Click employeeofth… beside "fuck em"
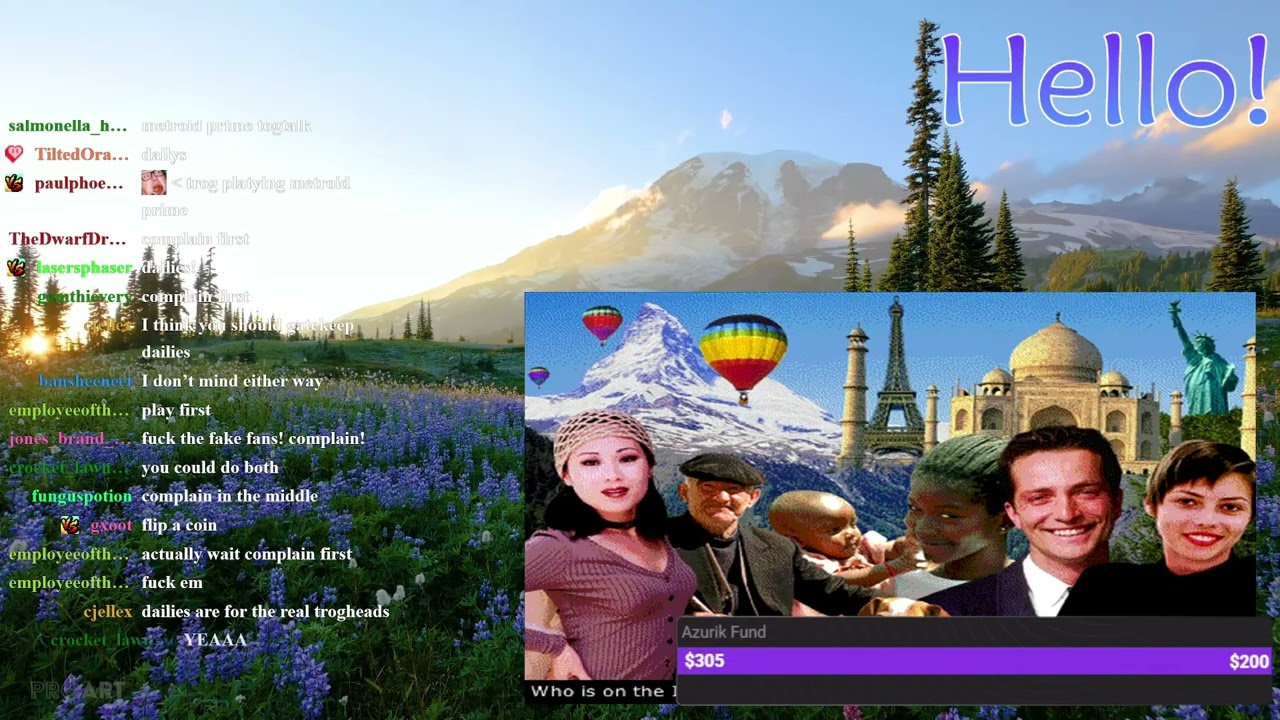The image size is (1280, 720). (69, 582)
